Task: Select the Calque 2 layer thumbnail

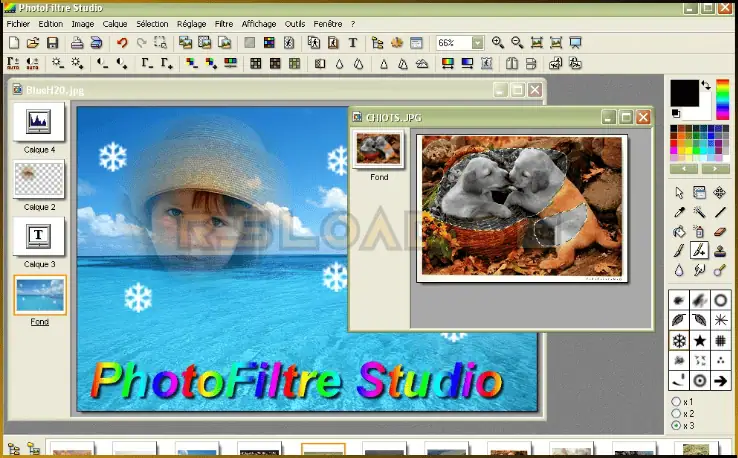Action: [39, 179]
